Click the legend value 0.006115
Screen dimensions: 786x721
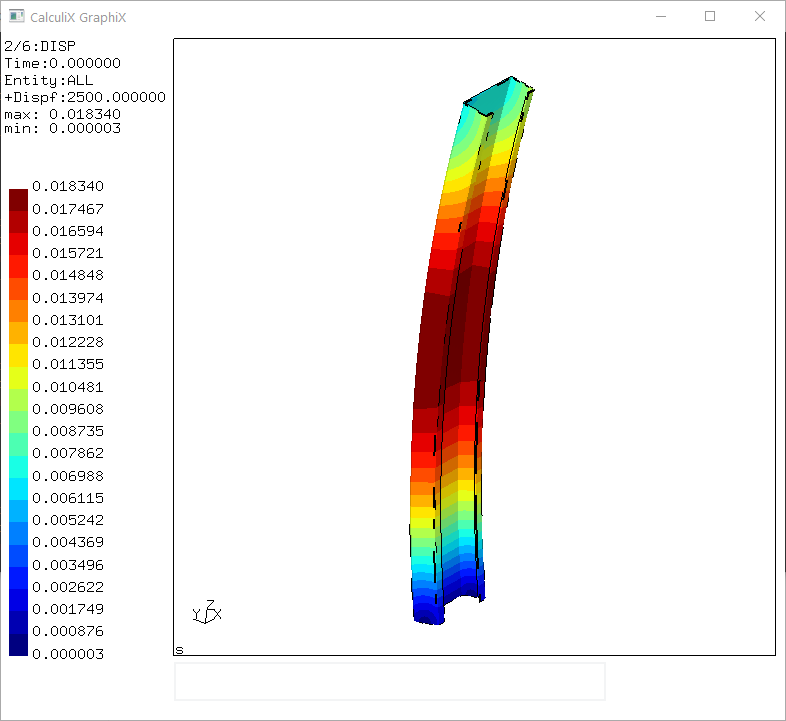(x=68, y=498)
